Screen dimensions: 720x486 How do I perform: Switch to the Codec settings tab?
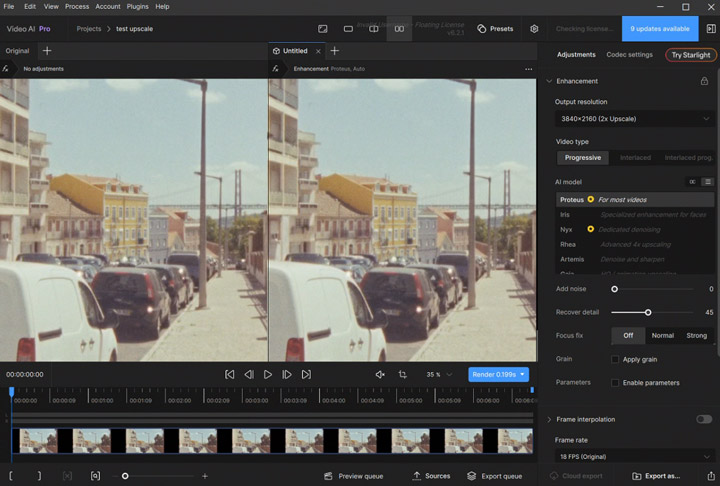coord(629,55)
